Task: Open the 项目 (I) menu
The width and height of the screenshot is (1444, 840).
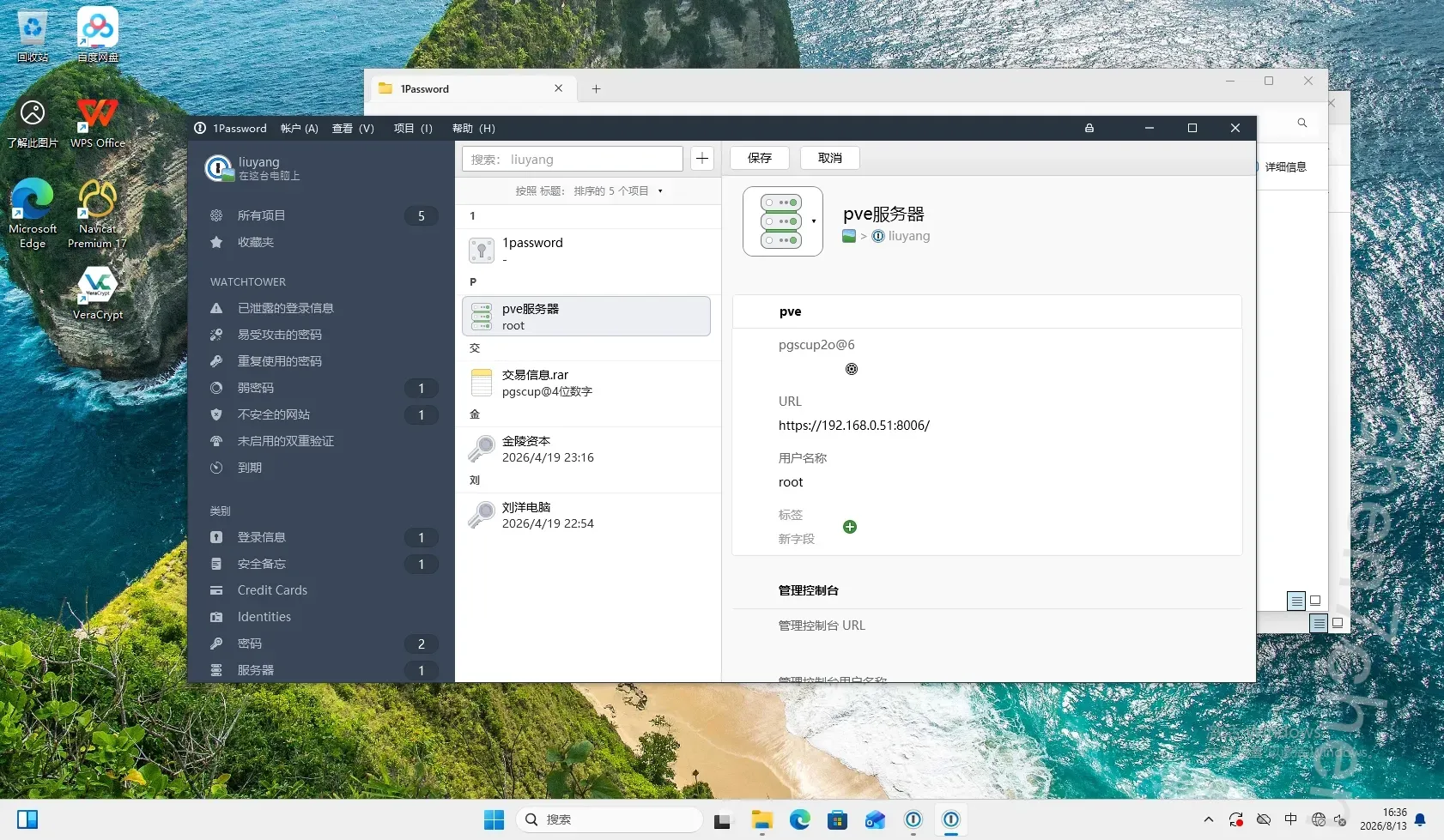Action: (413, 128)
